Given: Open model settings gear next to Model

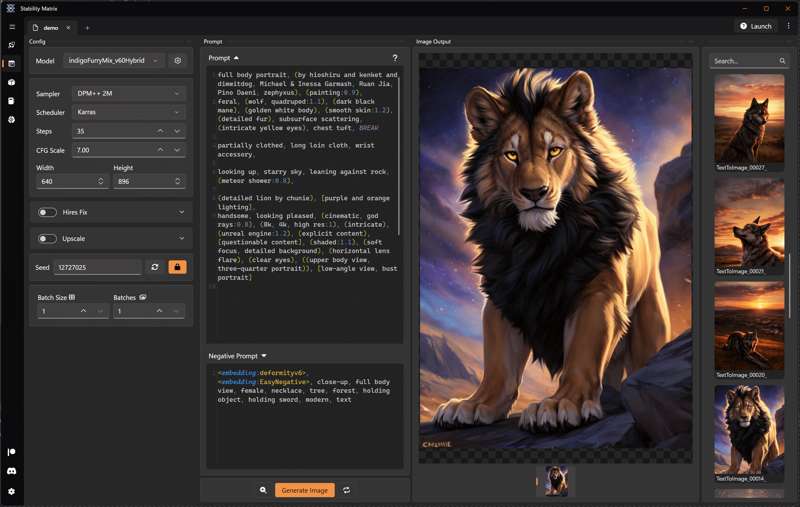Looking at the screenshot, I should coord(178,61).
